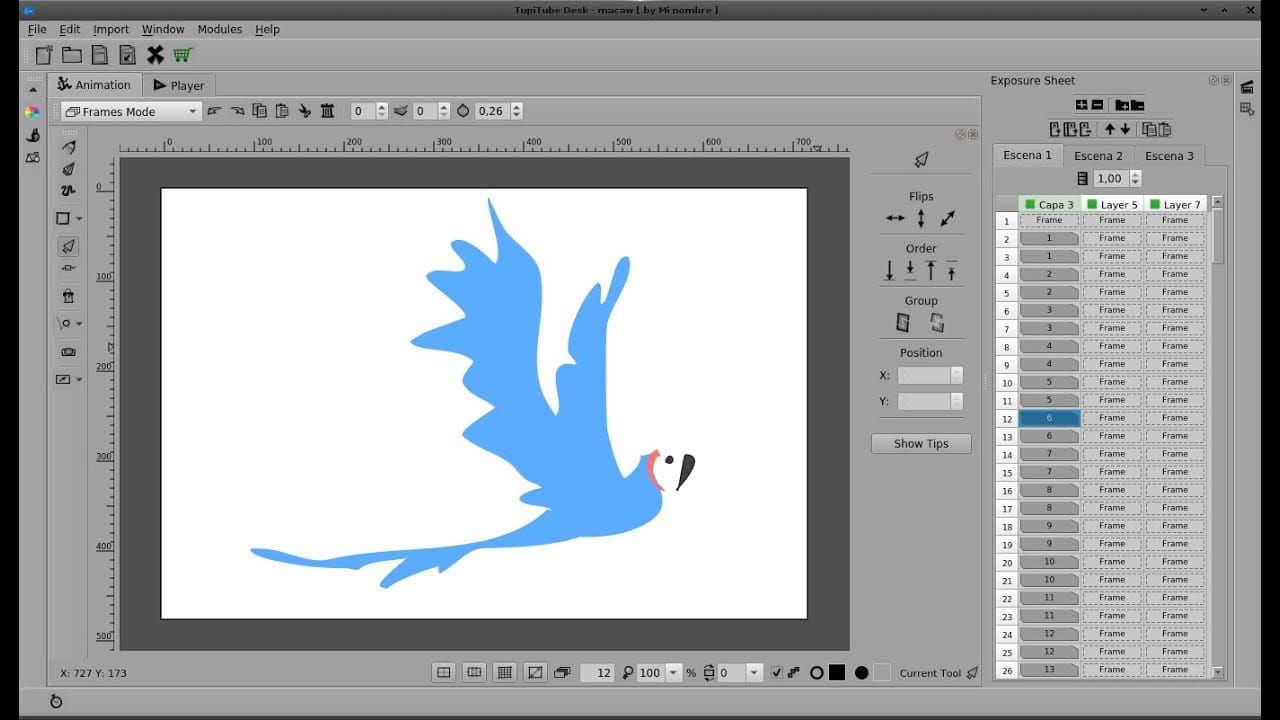
Task: Click the Paste icon in the Animation toolbar
Action: click(x=282, y=111)
